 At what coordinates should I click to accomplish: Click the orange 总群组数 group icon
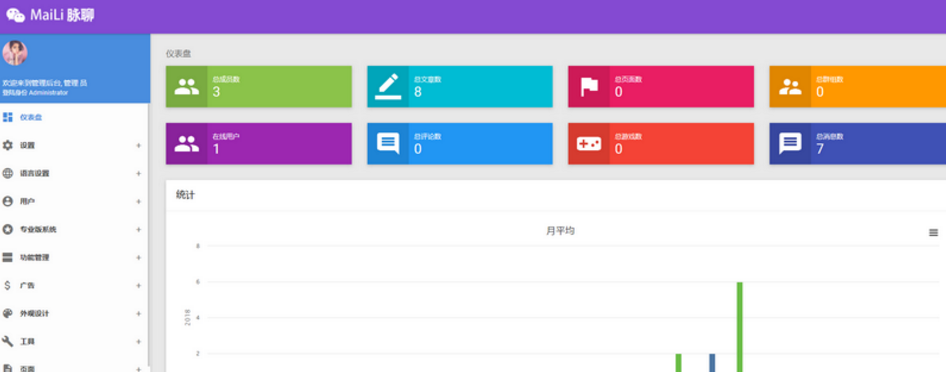point(790,87)
